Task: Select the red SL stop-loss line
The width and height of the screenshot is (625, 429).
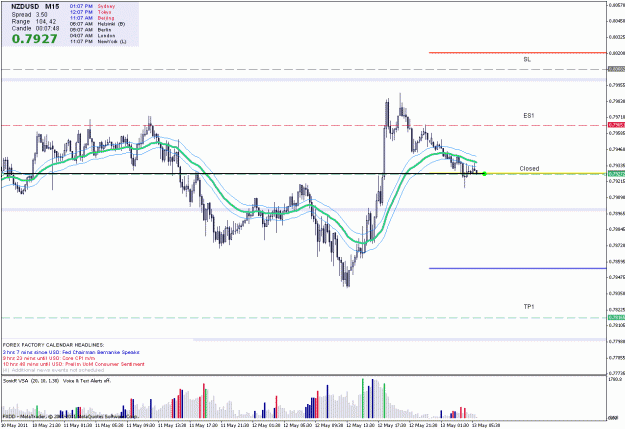Action: click(x=517, y=52)
